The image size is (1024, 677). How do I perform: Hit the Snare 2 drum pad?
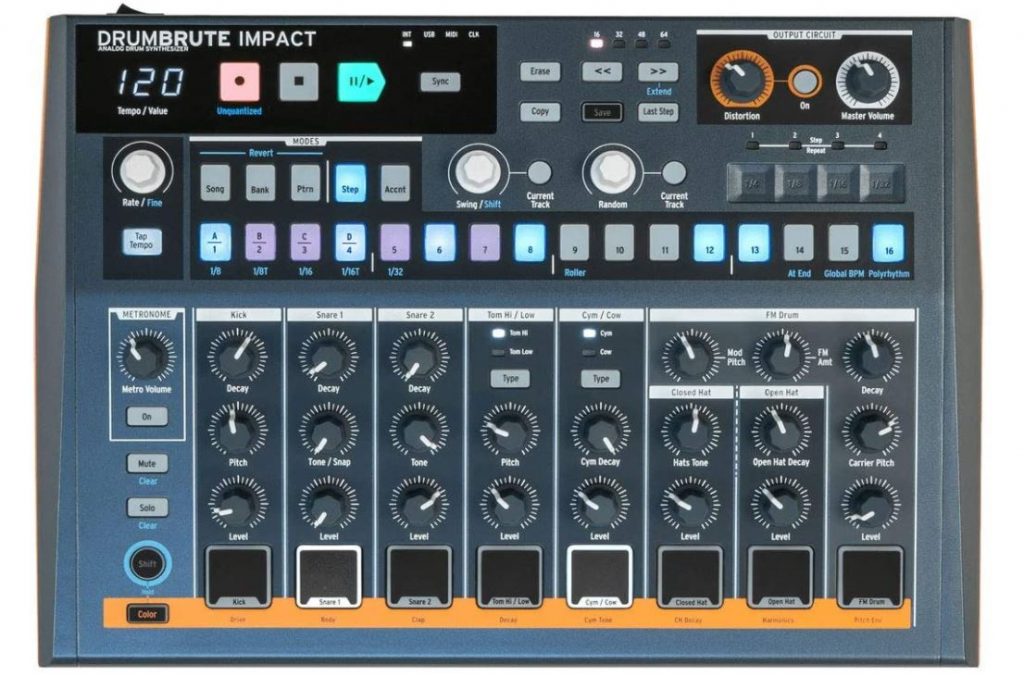tap(419, 578)
